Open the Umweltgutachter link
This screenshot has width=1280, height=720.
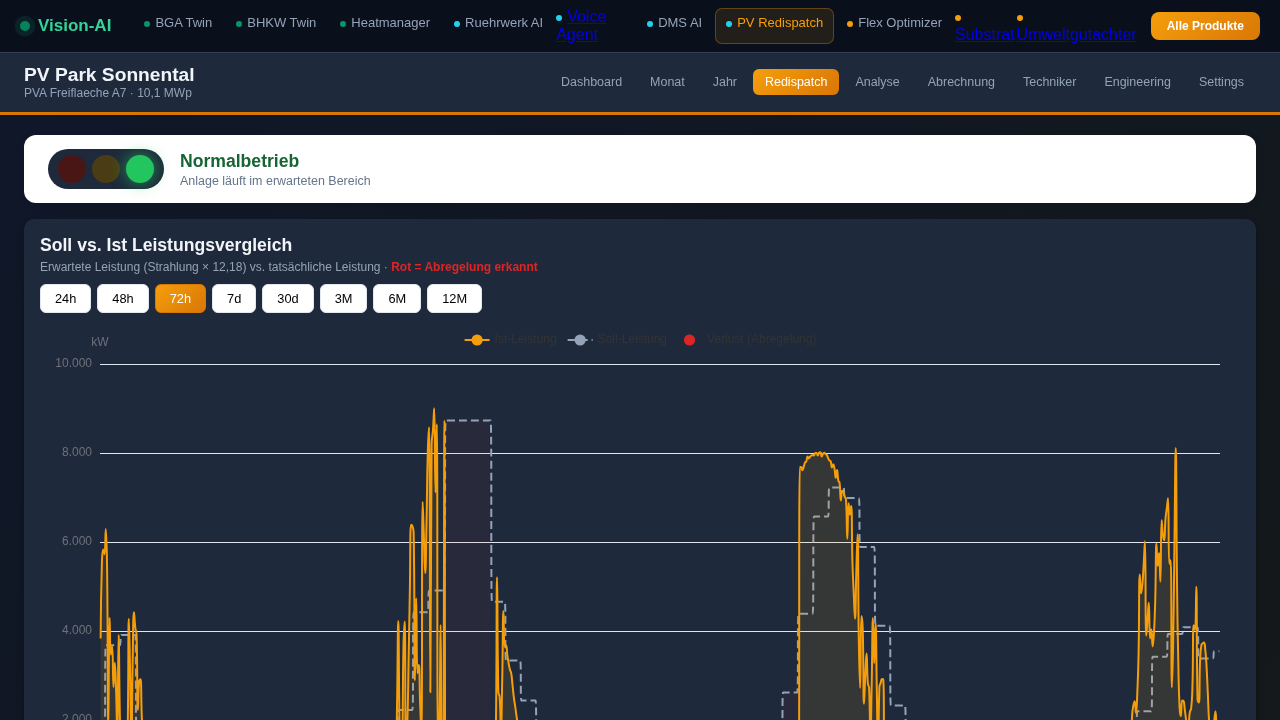point(1076,34)
